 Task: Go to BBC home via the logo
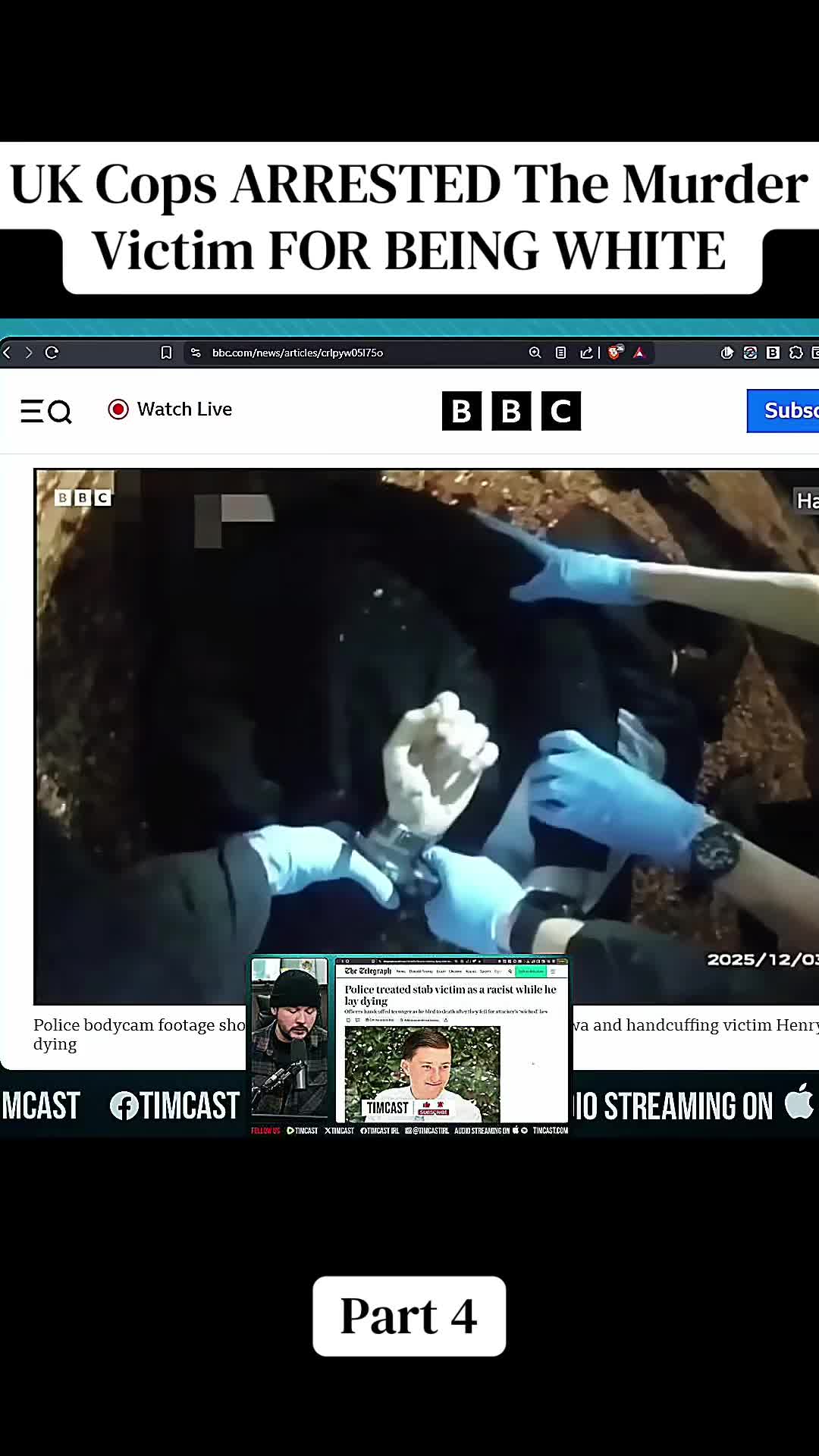tap(511, 411)
